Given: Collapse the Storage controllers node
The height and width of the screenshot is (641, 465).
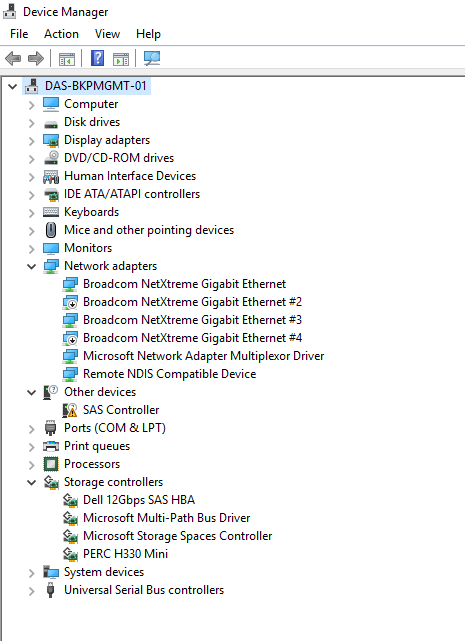Looking at the screenshot, I should click(x=31, y=482).
